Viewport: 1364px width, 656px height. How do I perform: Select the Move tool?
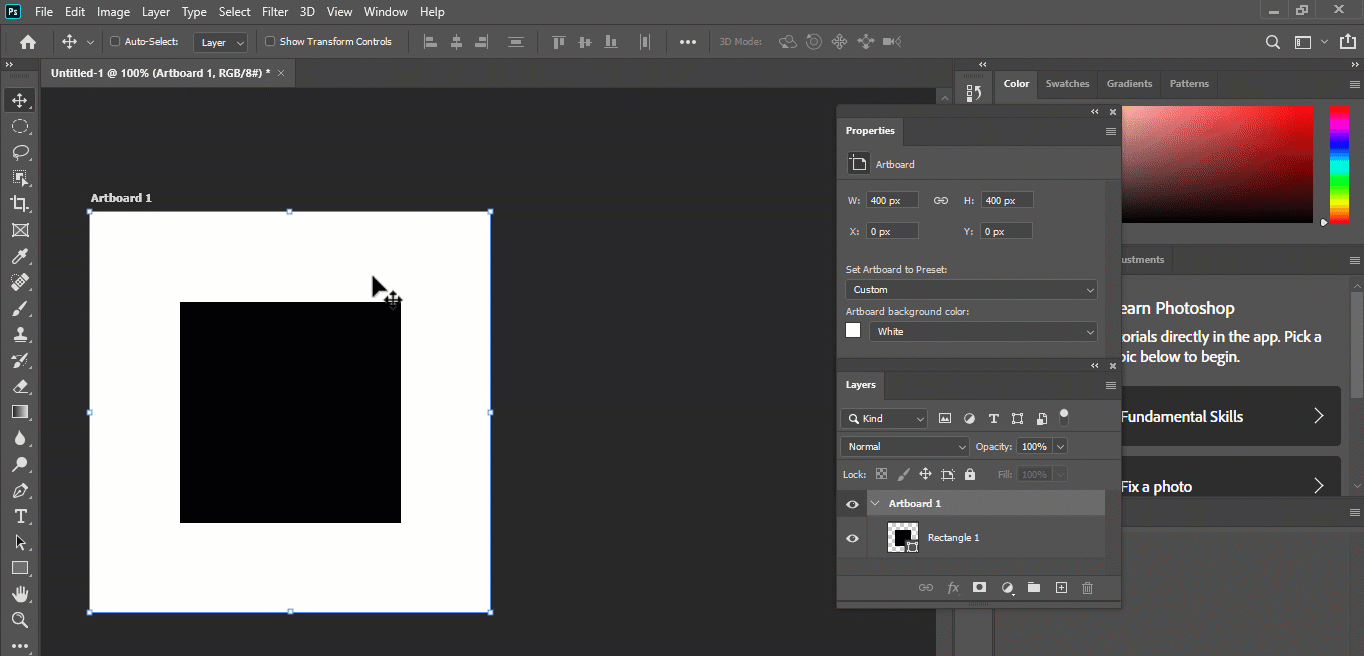20,100
